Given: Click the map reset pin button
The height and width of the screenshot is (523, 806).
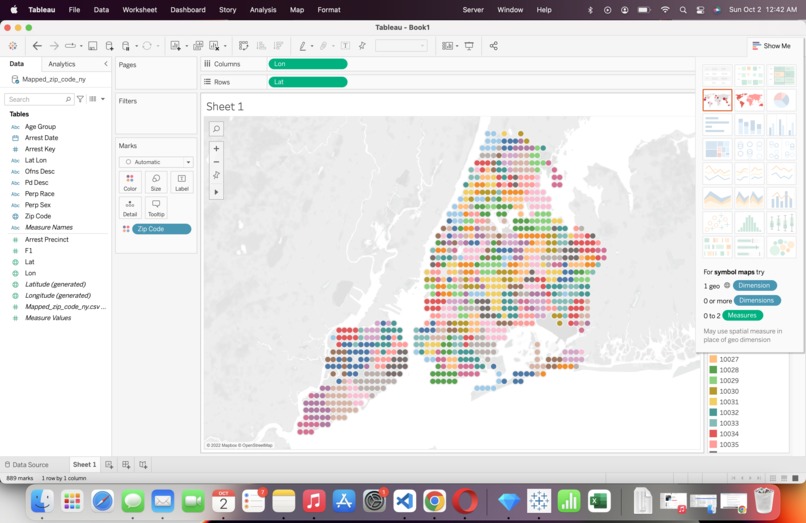Looking at the screenshot, I should (x=216, y=175).
